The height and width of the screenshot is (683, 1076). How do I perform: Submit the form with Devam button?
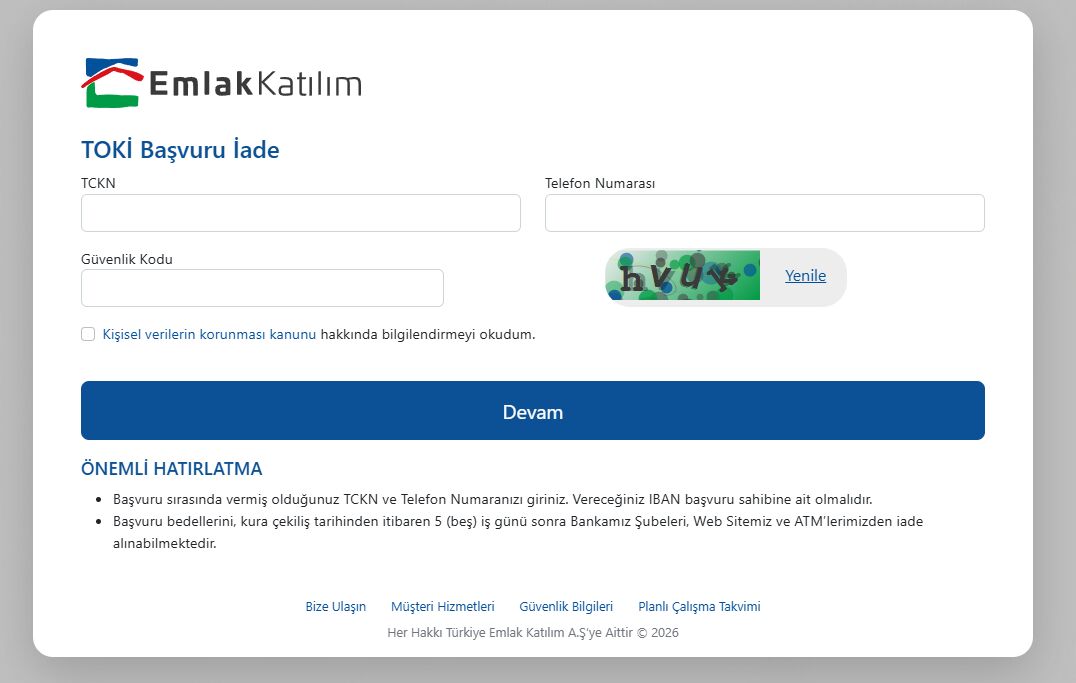[x=533, y=410]
